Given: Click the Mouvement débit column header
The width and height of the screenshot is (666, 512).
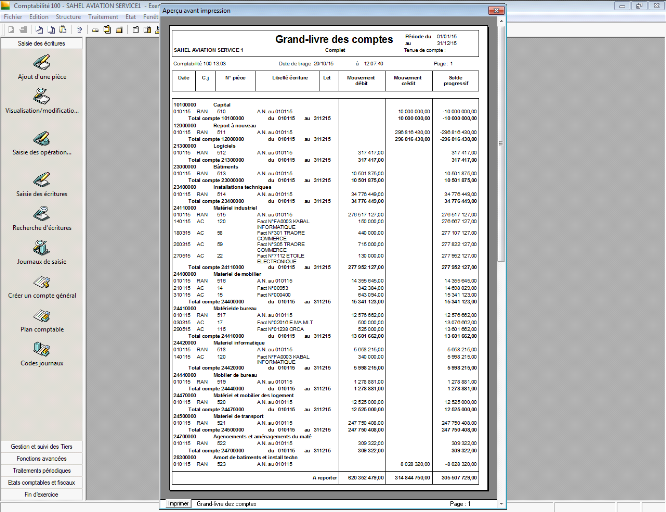Looking at the screenshot, I should [361, 80].
